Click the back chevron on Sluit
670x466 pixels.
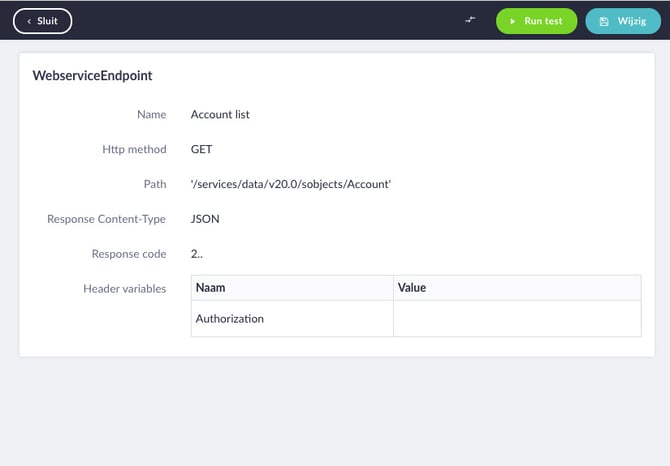coord(29,21)
